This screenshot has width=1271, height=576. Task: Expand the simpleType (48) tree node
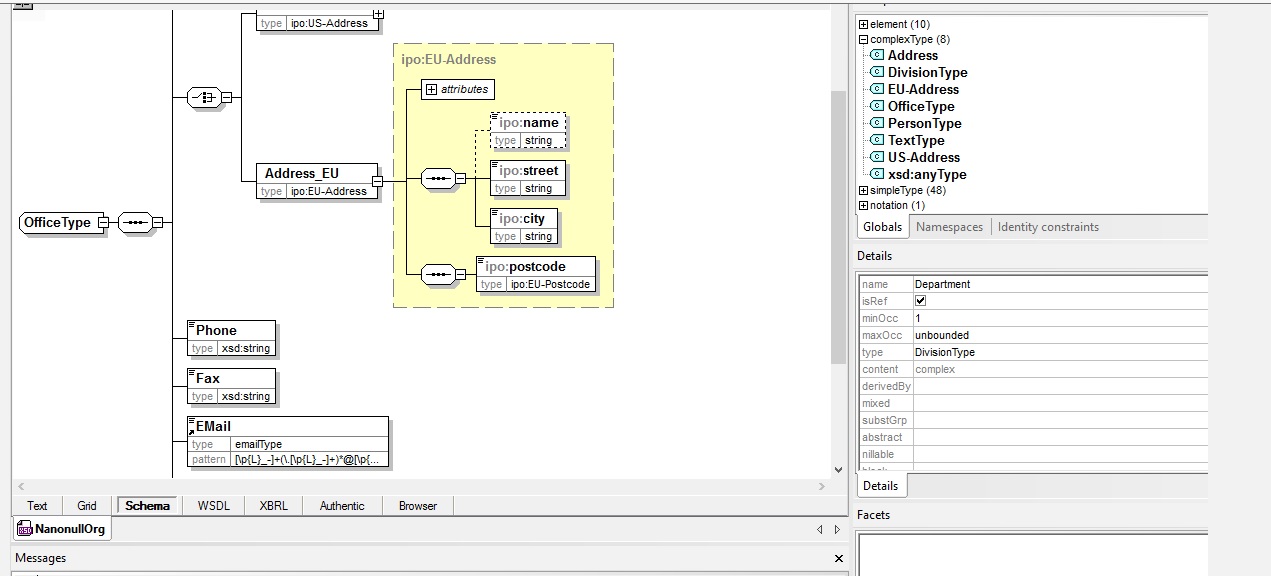863,190
